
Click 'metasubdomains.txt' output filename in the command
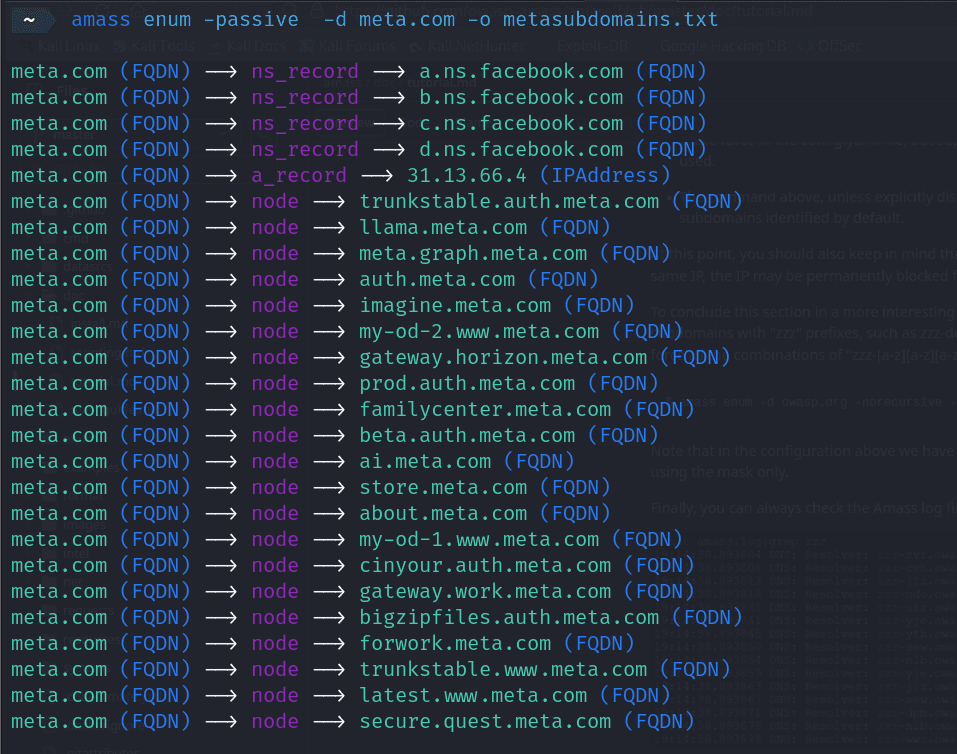pos(610,20)
